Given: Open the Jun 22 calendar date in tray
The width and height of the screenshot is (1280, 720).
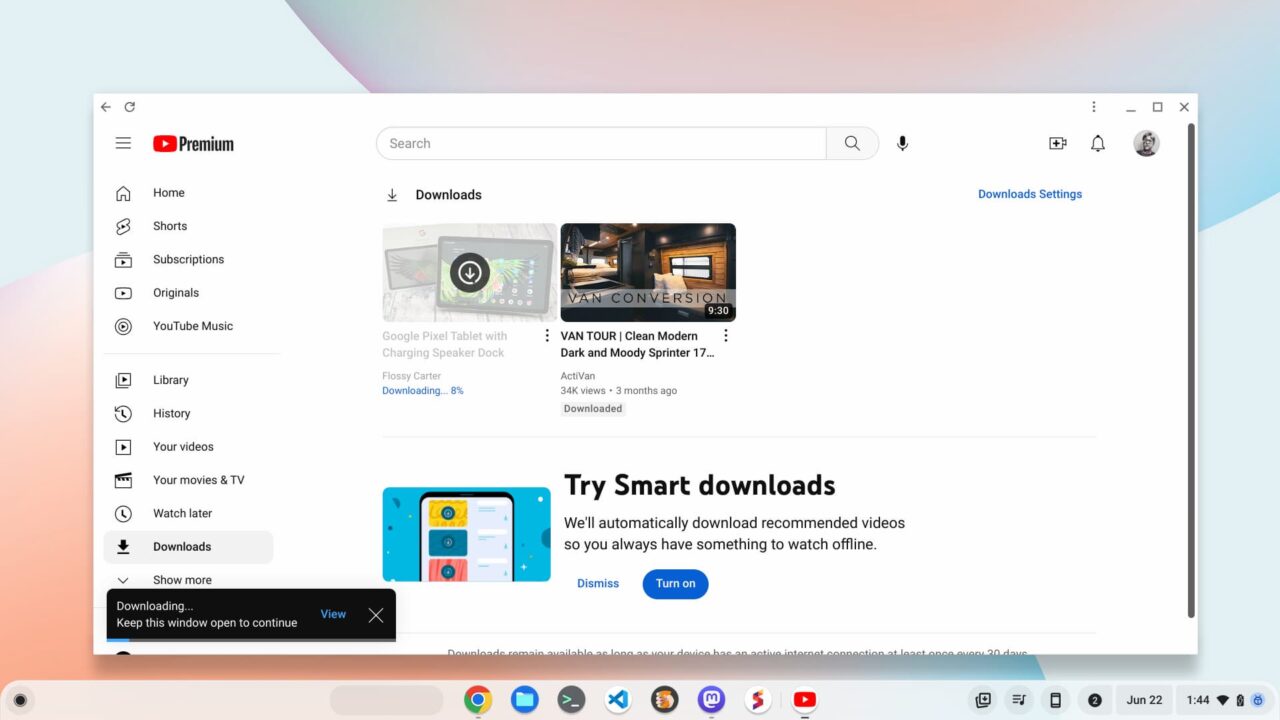Looking at the screenshot, I should point(1144,700).
